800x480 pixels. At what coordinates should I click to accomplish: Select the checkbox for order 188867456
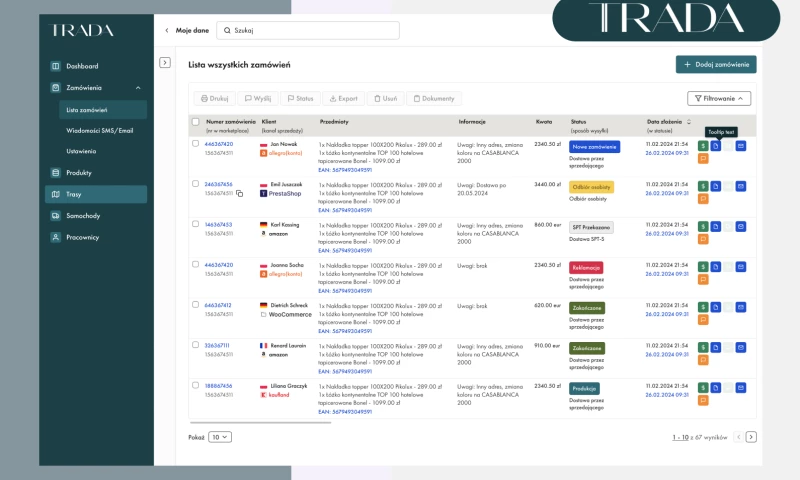click(195, 385)
